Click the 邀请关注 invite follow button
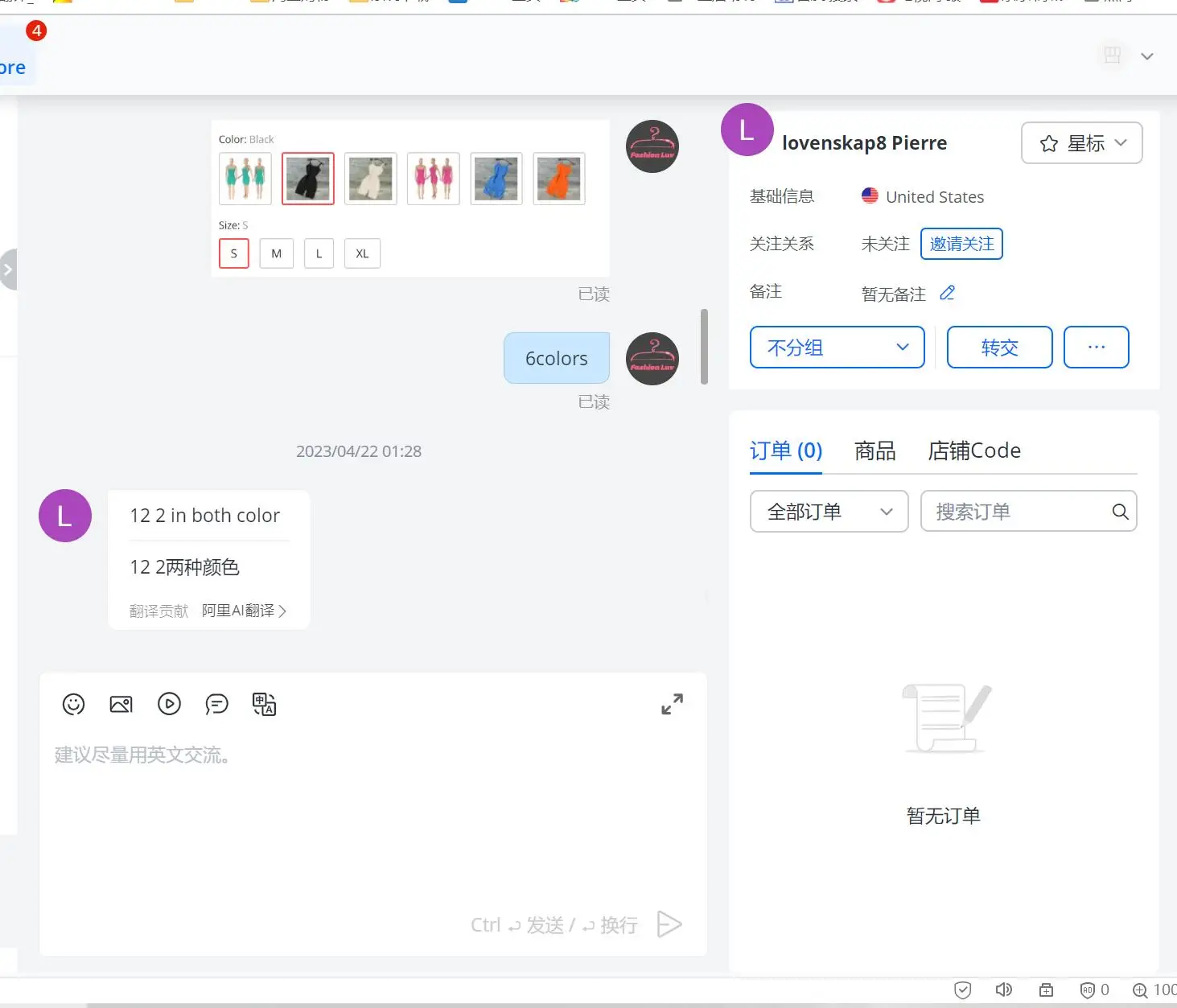The height and width of the screenshot is (1008, 1177). click(x=961, y=244)
